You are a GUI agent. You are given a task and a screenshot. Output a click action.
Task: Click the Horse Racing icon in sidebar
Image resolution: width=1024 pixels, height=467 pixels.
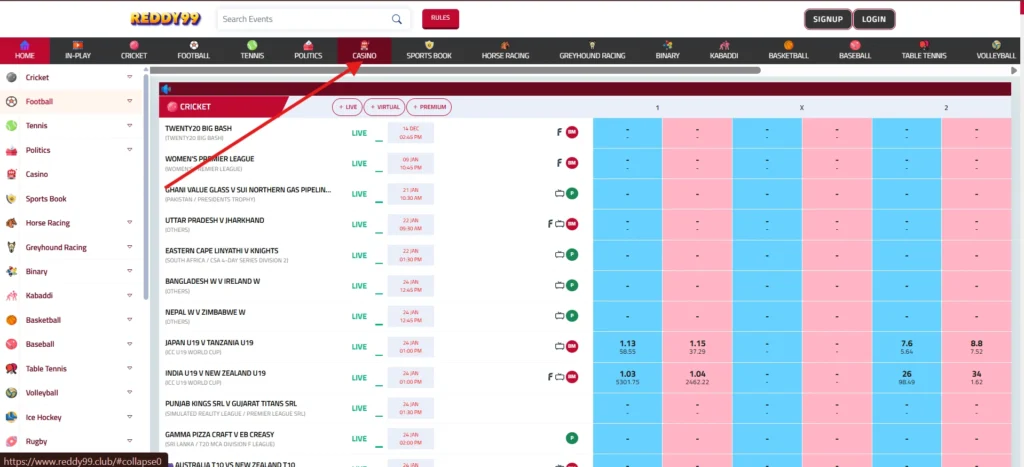point(12,223)
